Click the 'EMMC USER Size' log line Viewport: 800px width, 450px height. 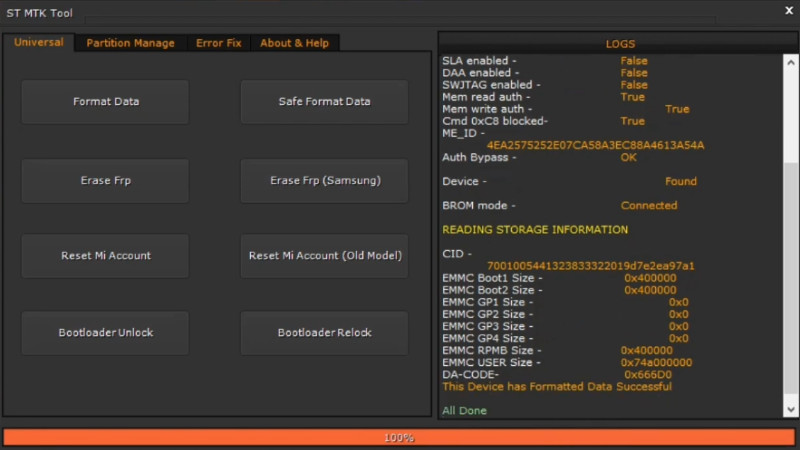567,363
